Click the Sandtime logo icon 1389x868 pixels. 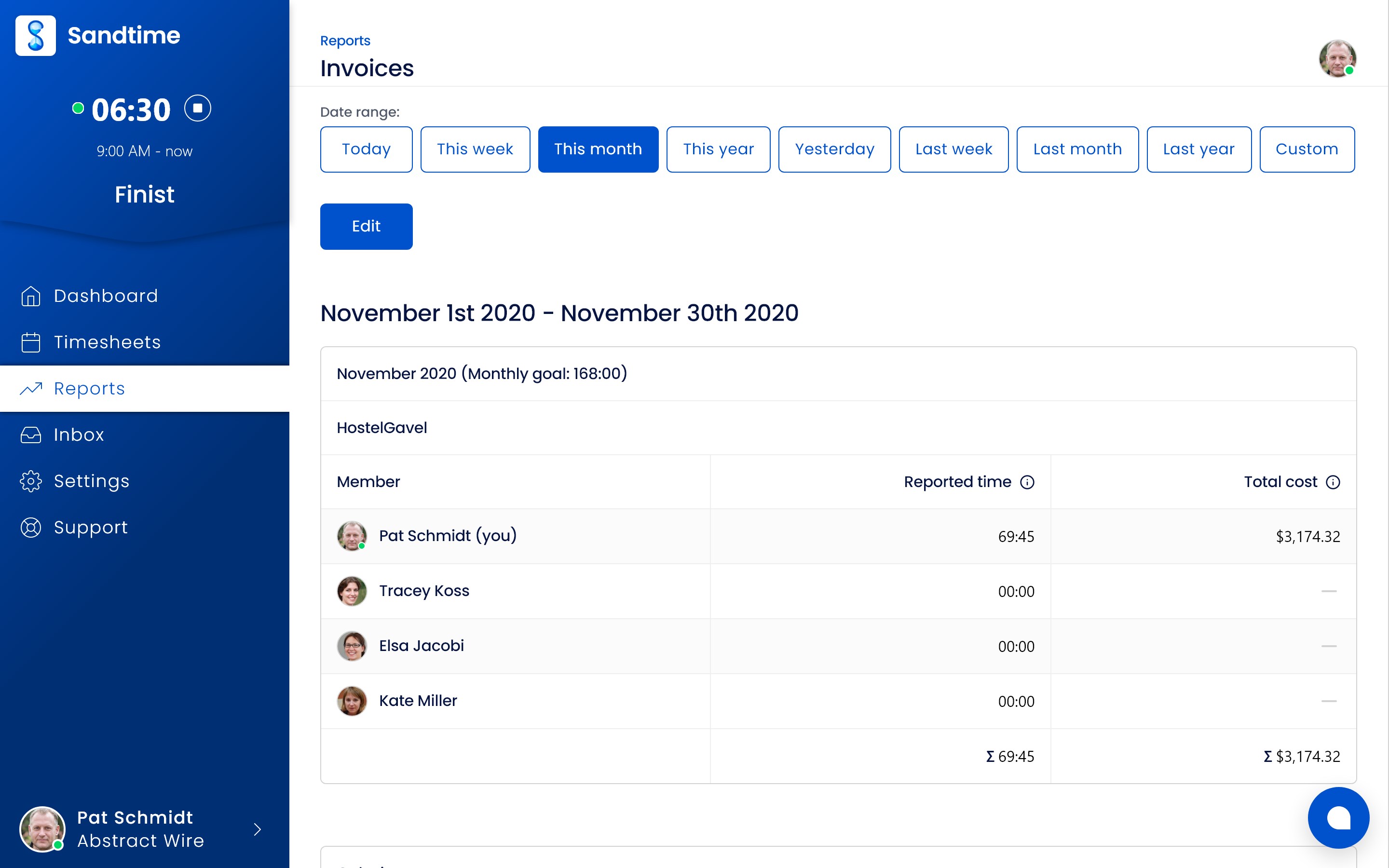(36, 36)
